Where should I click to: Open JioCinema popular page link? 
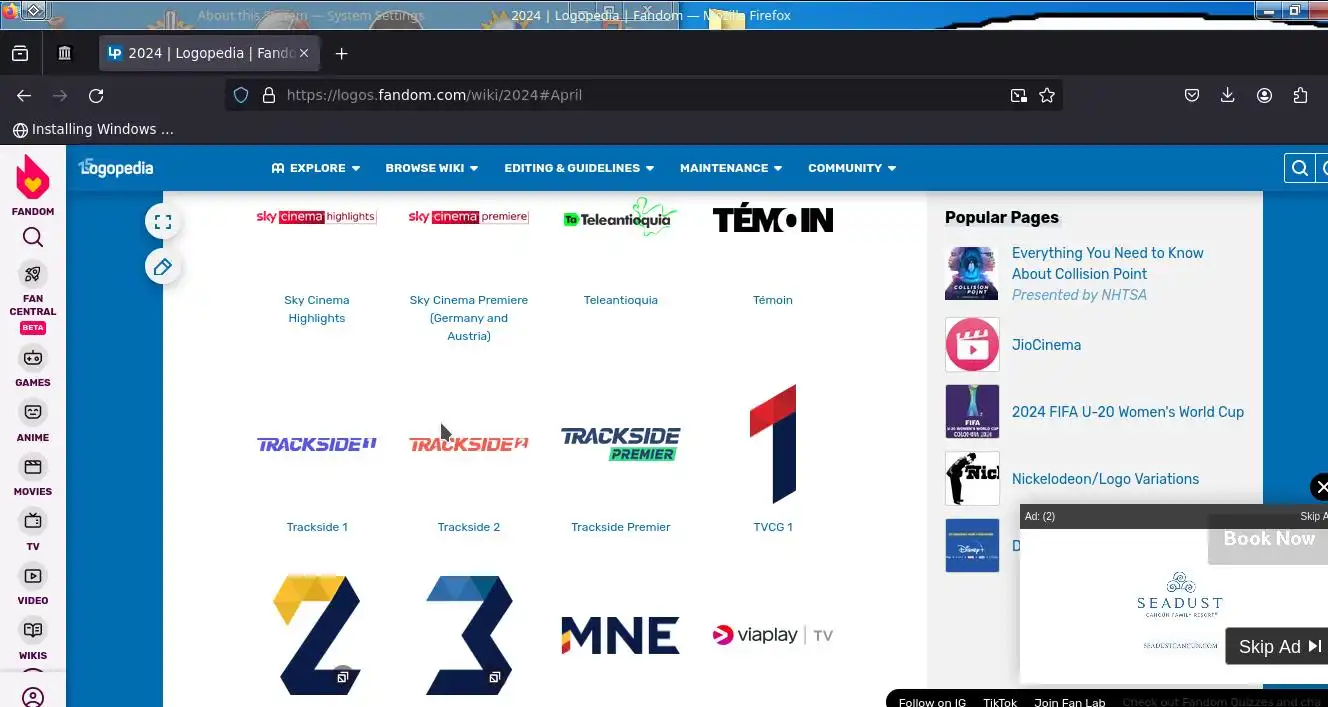pos(1046,345)
